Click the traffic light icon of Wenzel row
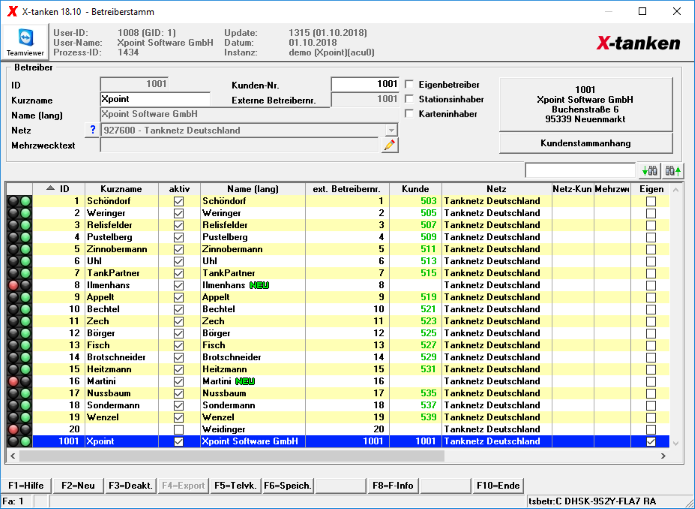 click(20, 417)
